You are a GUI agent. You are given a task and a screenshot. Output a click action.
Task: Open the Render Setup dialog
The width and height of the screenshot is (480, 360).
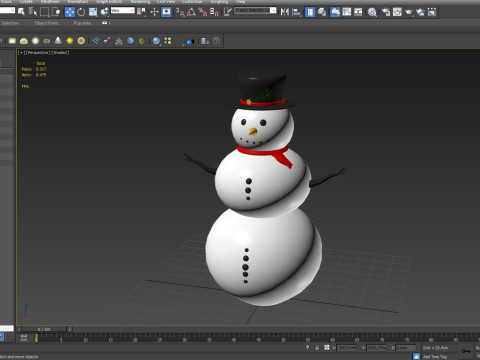pos(386,12)
